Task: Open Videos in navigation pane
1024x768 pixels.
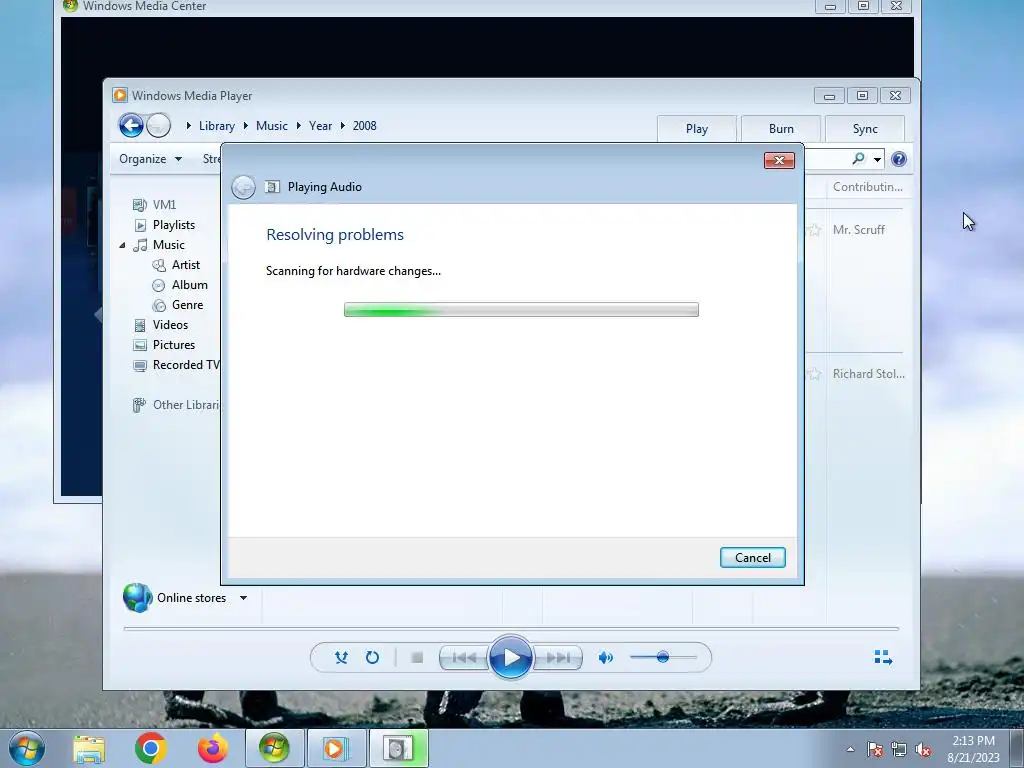Action: click(x=170, y=325)
